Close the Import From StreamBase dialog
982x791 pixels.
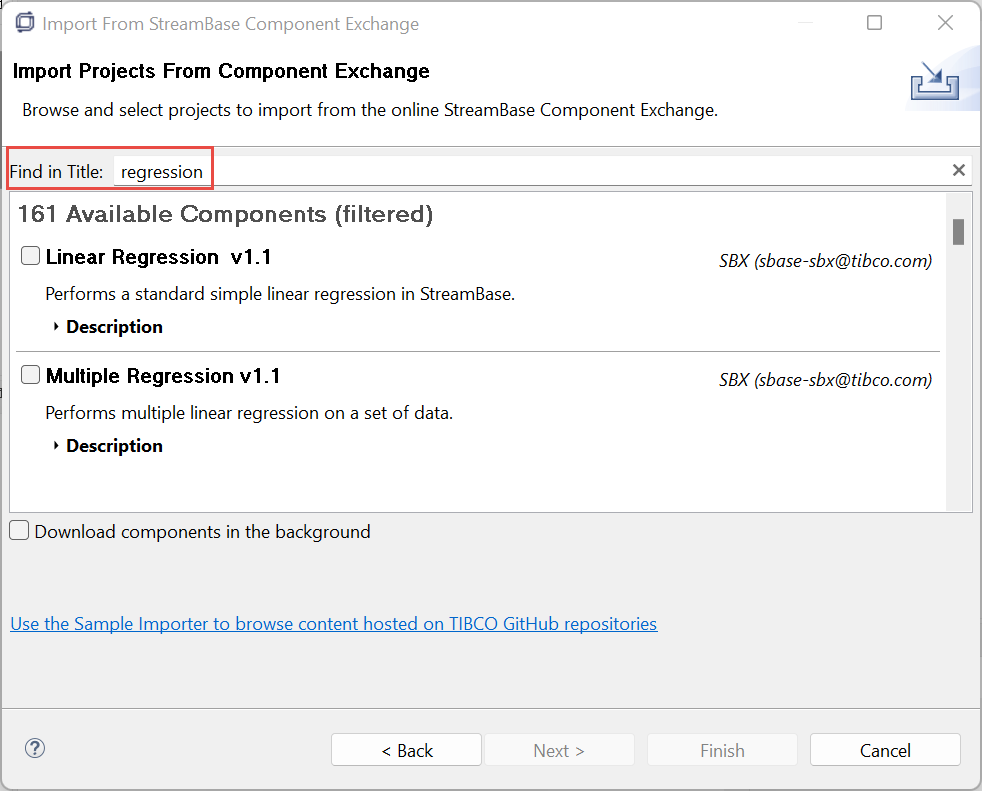pyautogui.click(x=944, y=23)
